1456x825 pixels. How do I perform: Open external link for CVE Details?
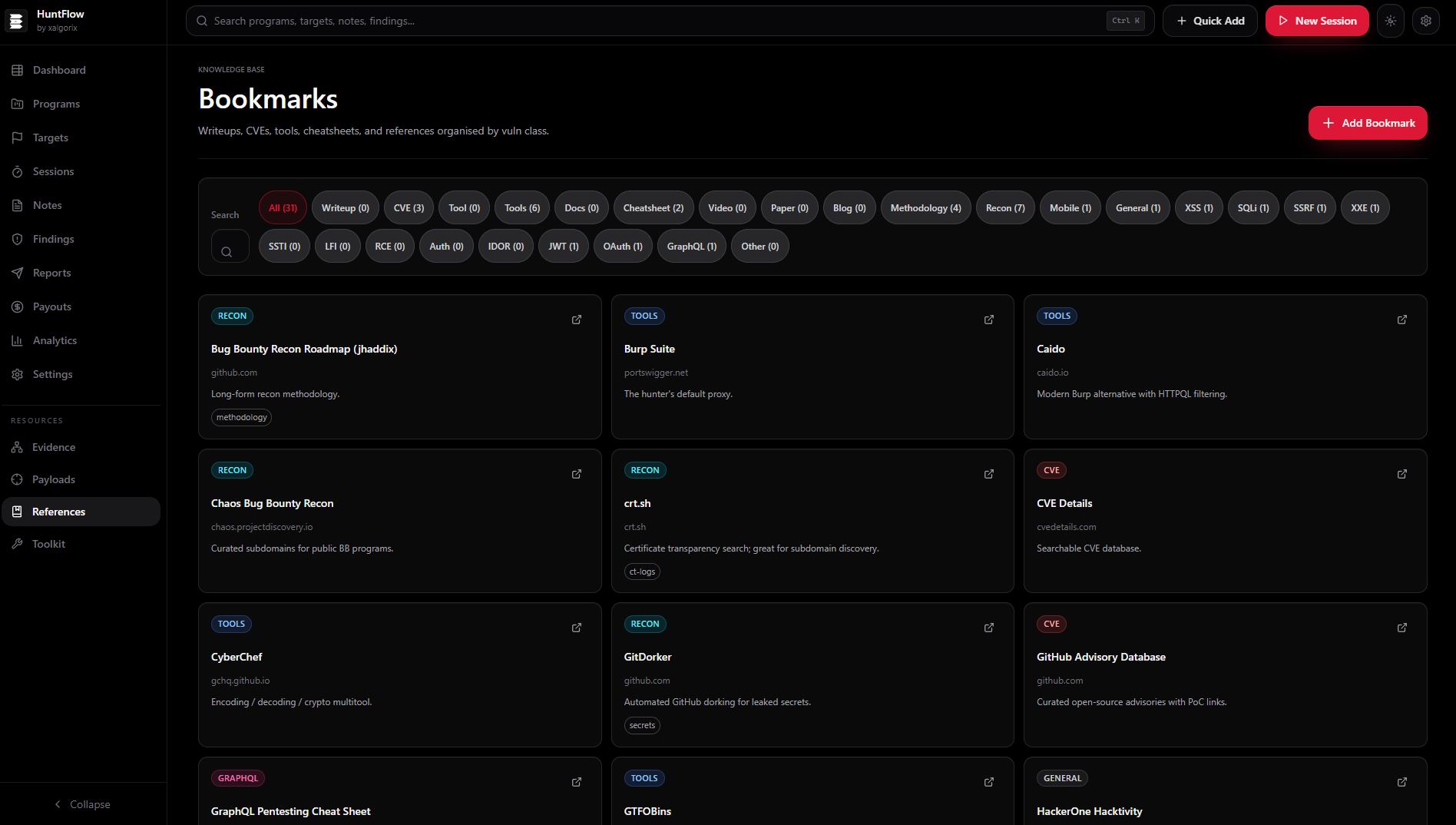point(1402,474)
